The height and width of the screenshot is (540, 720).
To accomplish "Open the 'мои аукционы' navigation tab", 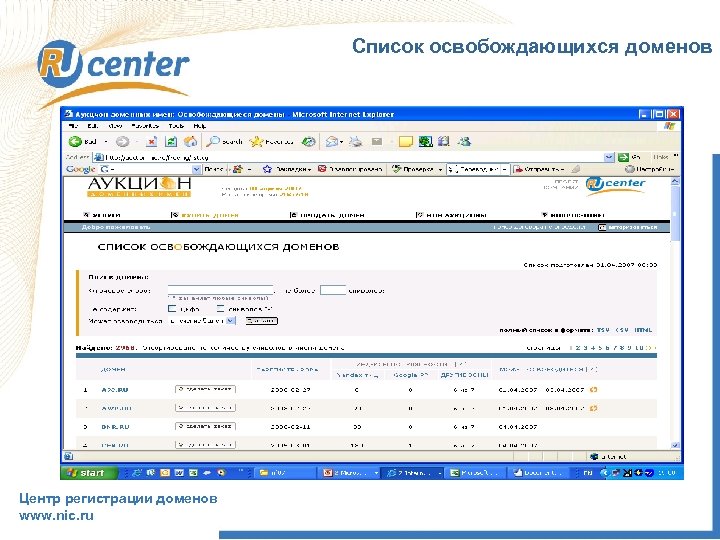I will pyautogui.click(x=451, y=214).
